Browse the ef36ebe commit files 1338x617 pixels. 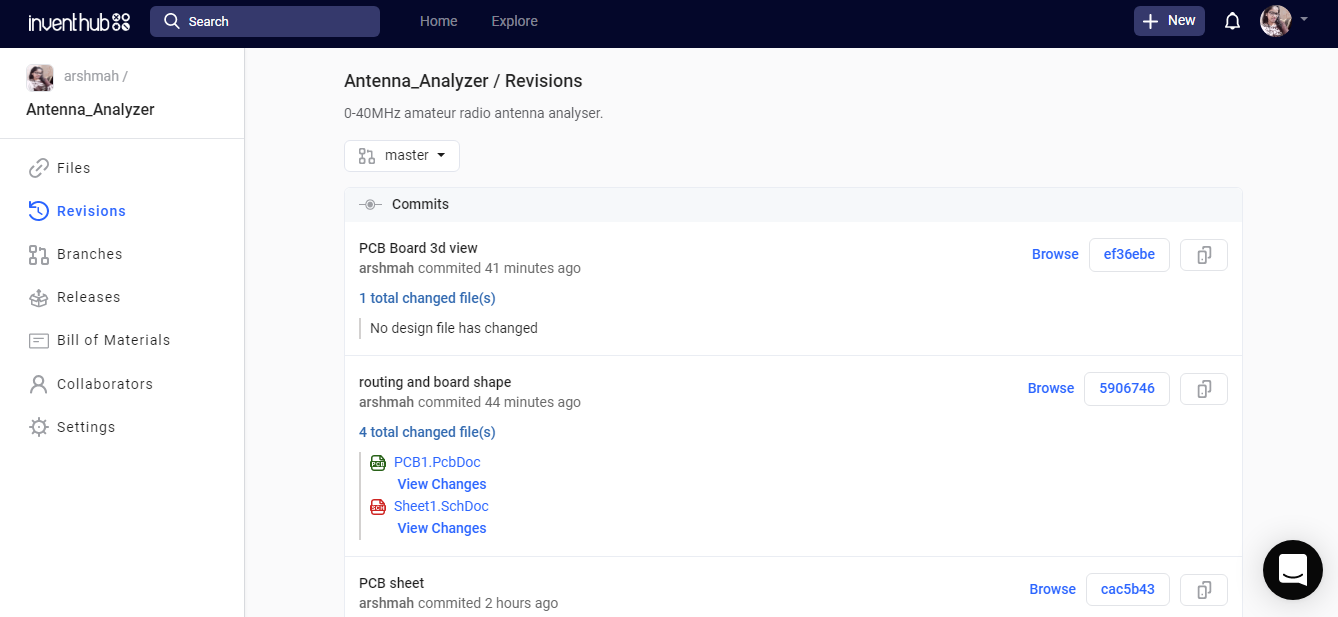(x=1055, y=255)
